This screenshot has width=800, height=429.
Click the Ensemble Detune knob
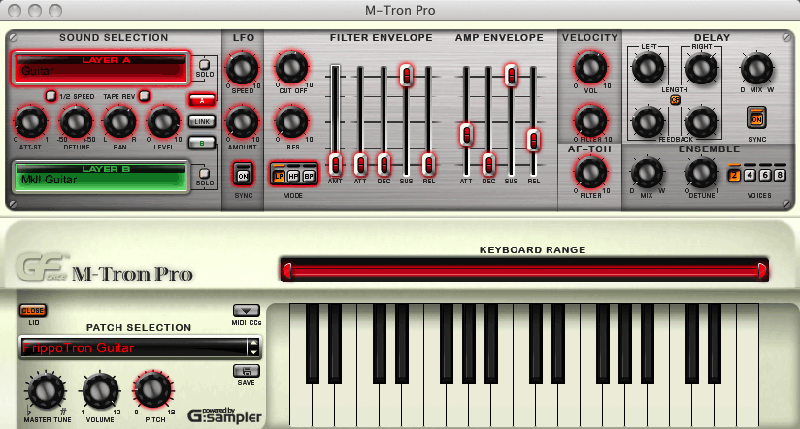[701, 172]
